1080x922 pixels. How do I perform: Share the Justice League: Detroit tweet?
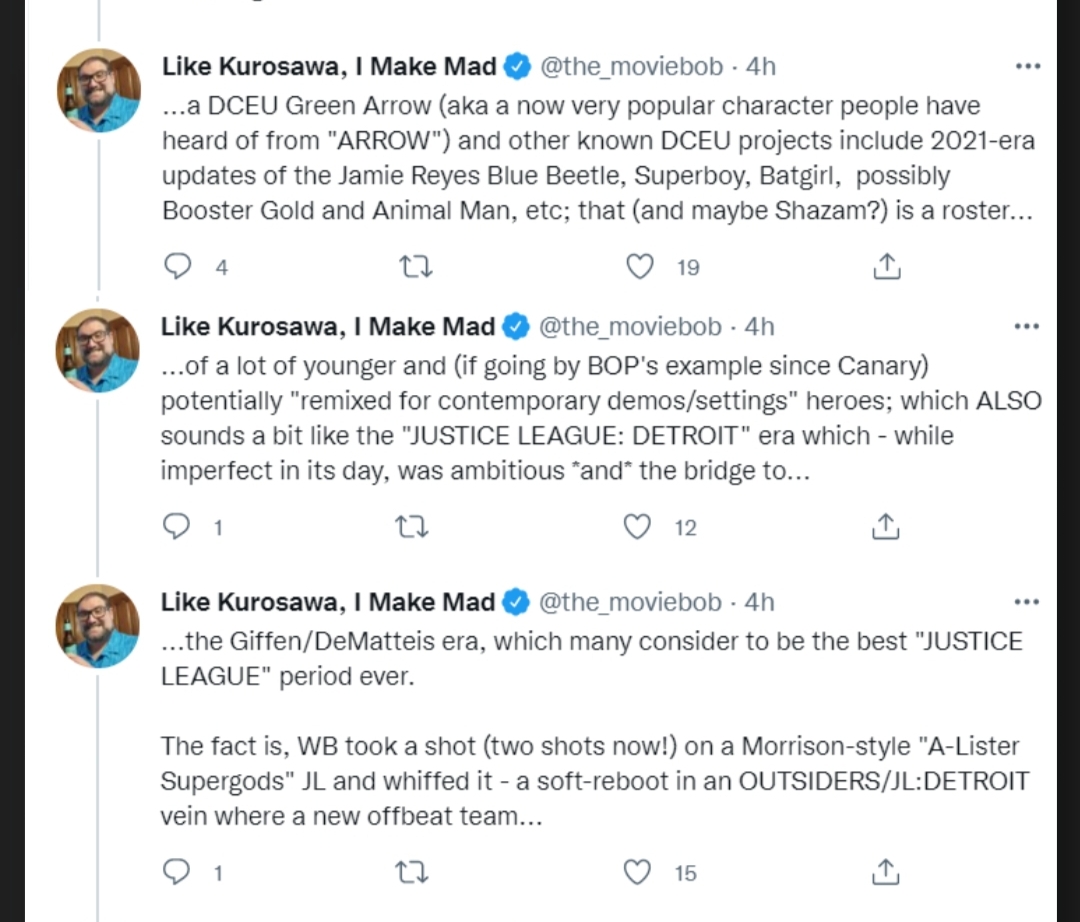(x=887, y=527)
